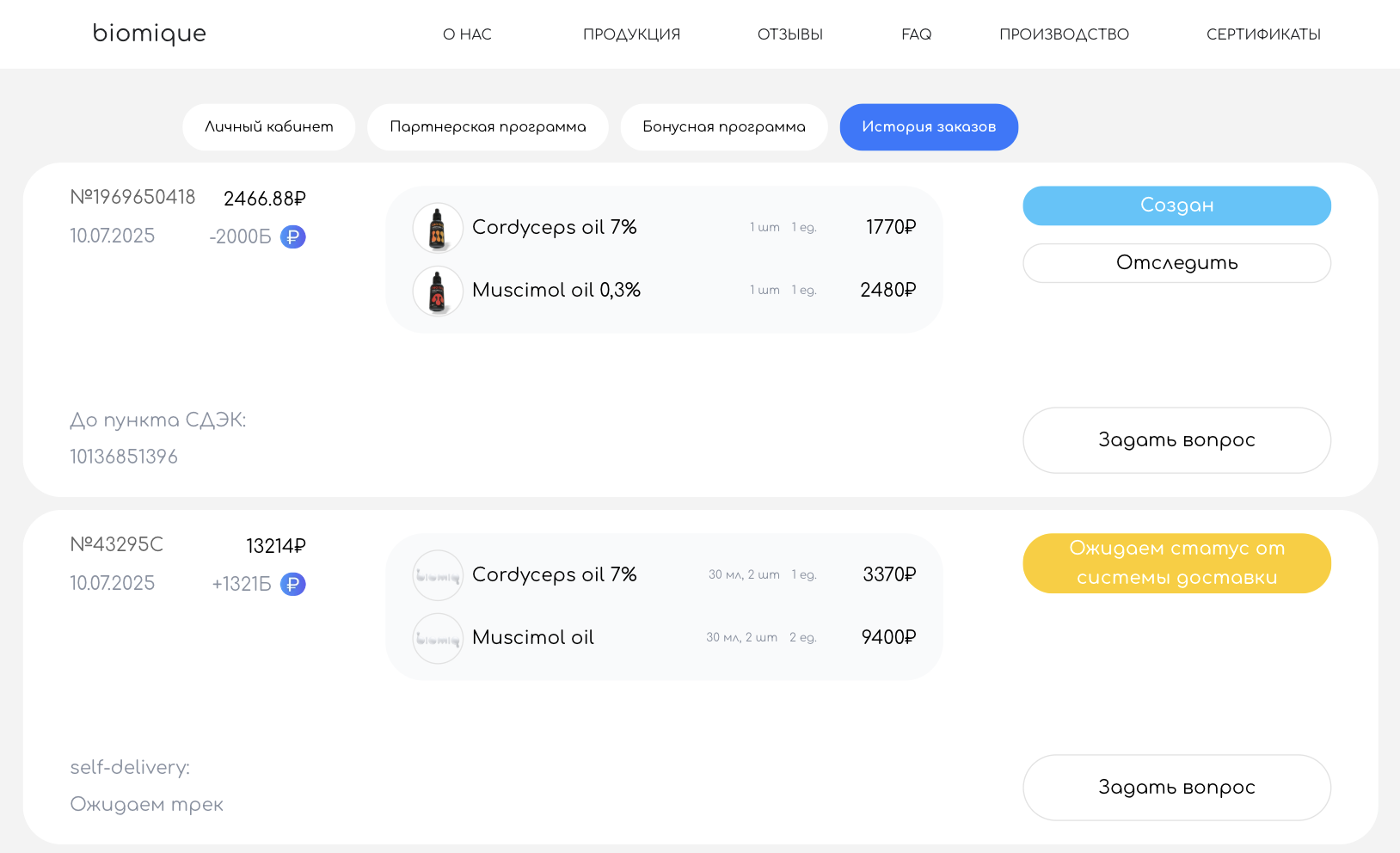Switch to the Личный кабинет tab

coord(269,127)
